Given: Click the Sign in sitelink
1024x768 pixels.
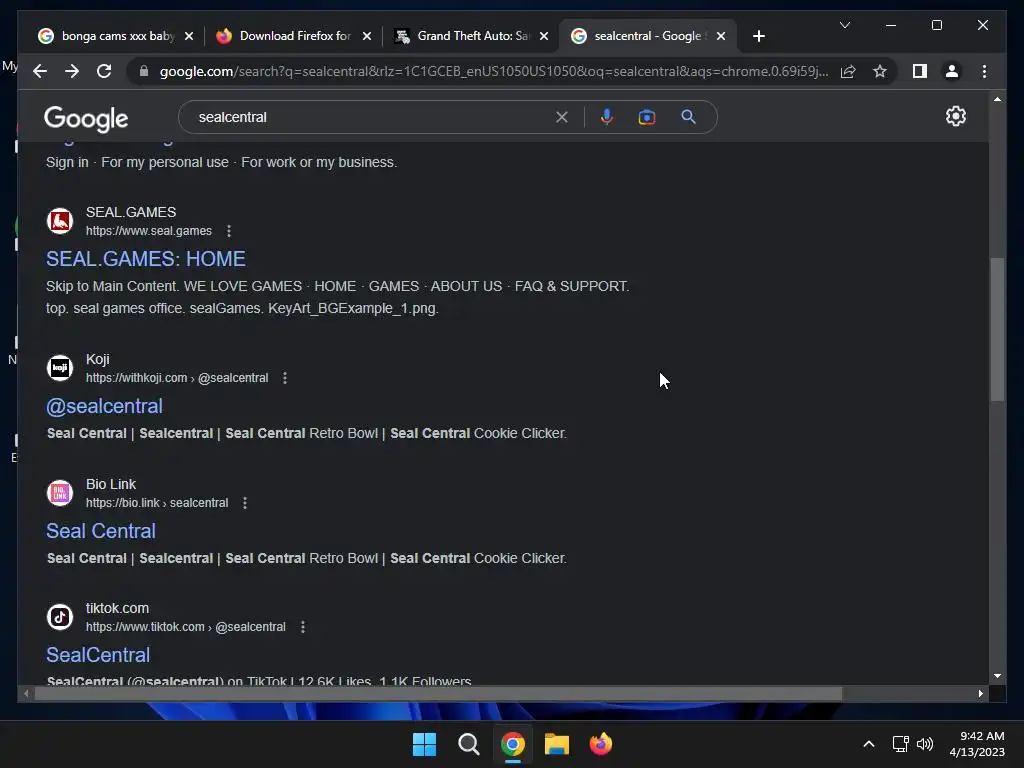Looking at the screenshot, I should click(67, 162).
